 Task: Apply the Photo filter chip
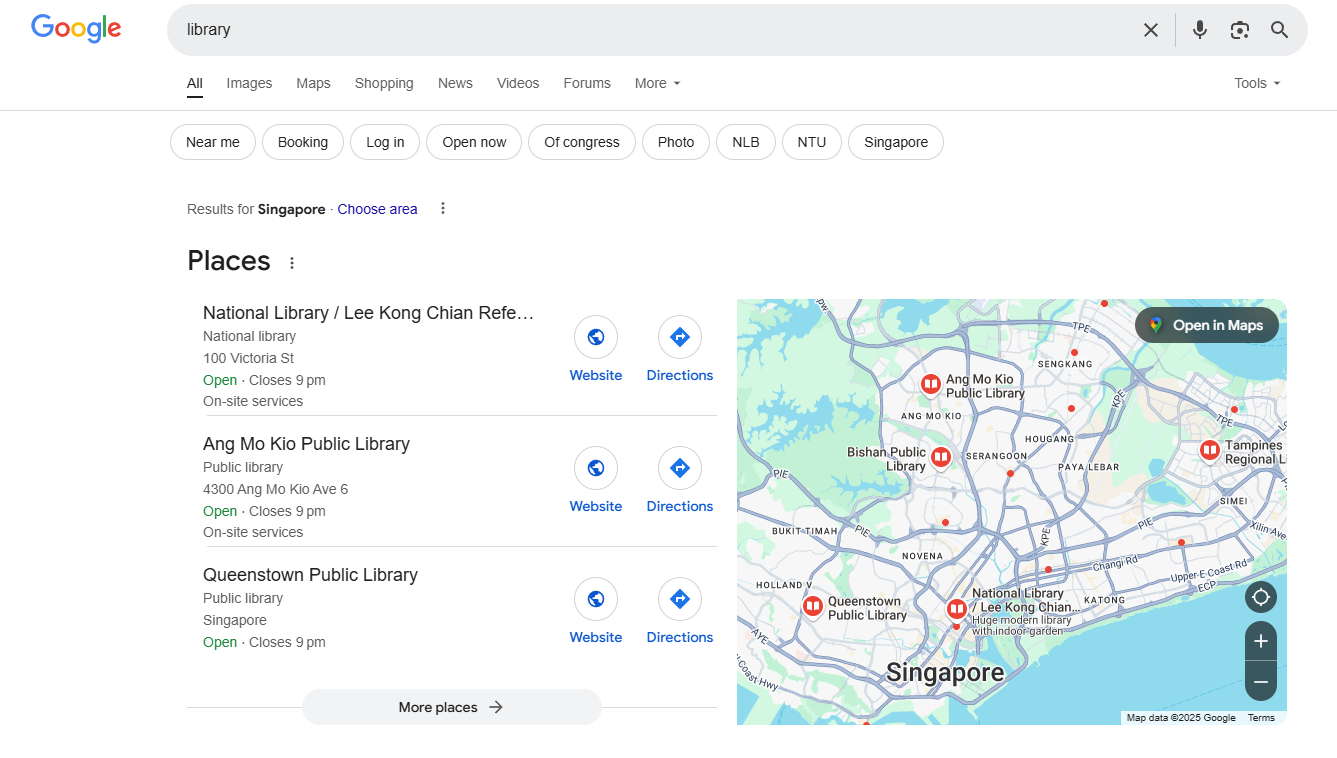[x=676, y=142]
